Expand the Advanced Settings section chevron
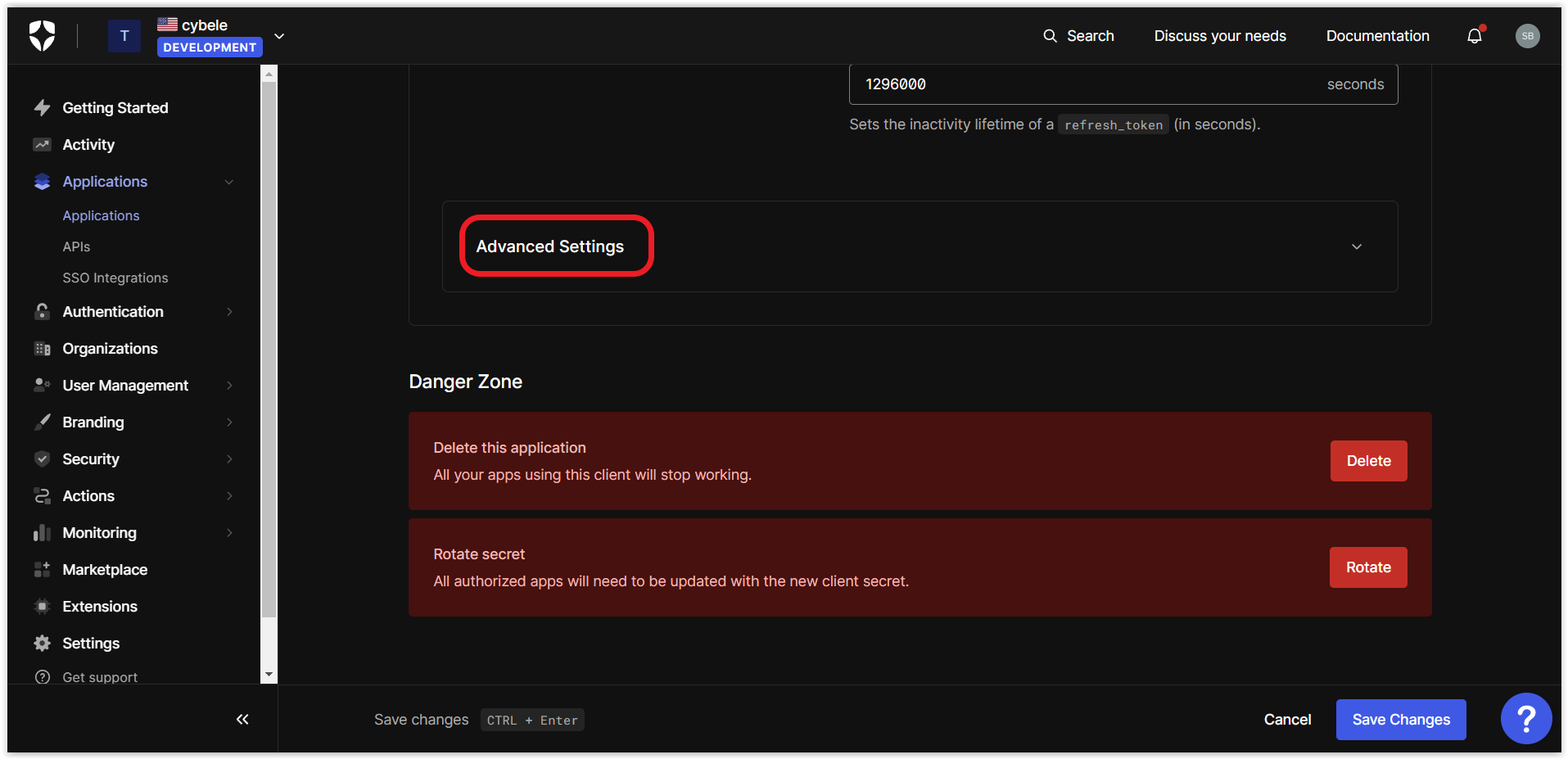This screenshot has height=759, width=1568. click(1356, 246)
